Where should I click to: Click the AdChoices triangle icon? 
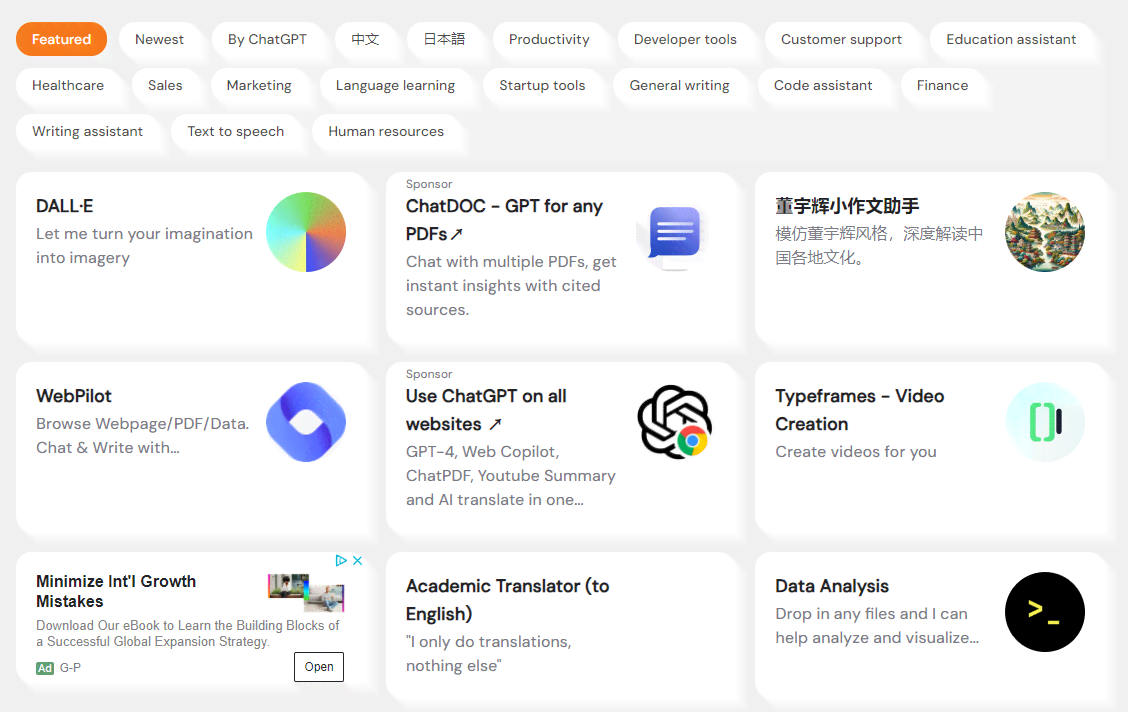click(x=341, y=560)
